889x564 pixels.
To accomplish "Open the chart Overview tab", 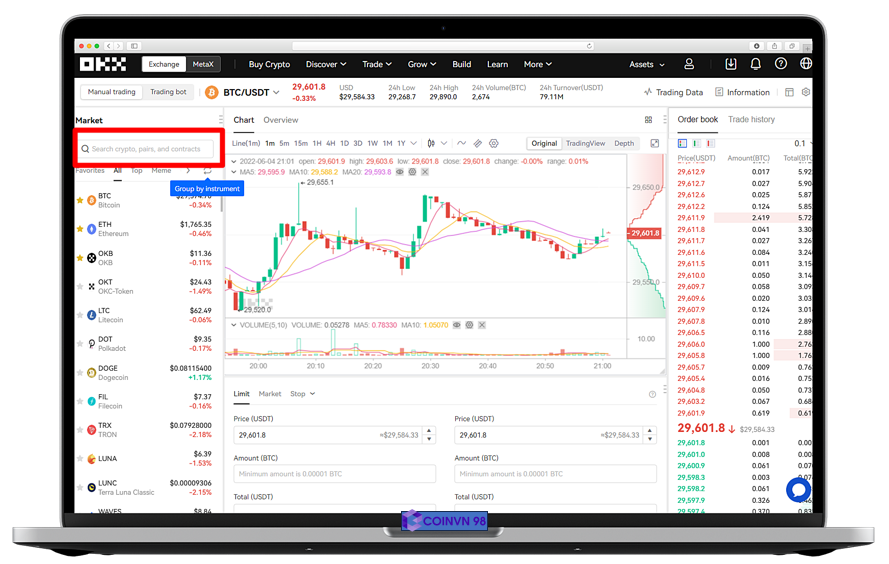I will pos(281,120).
